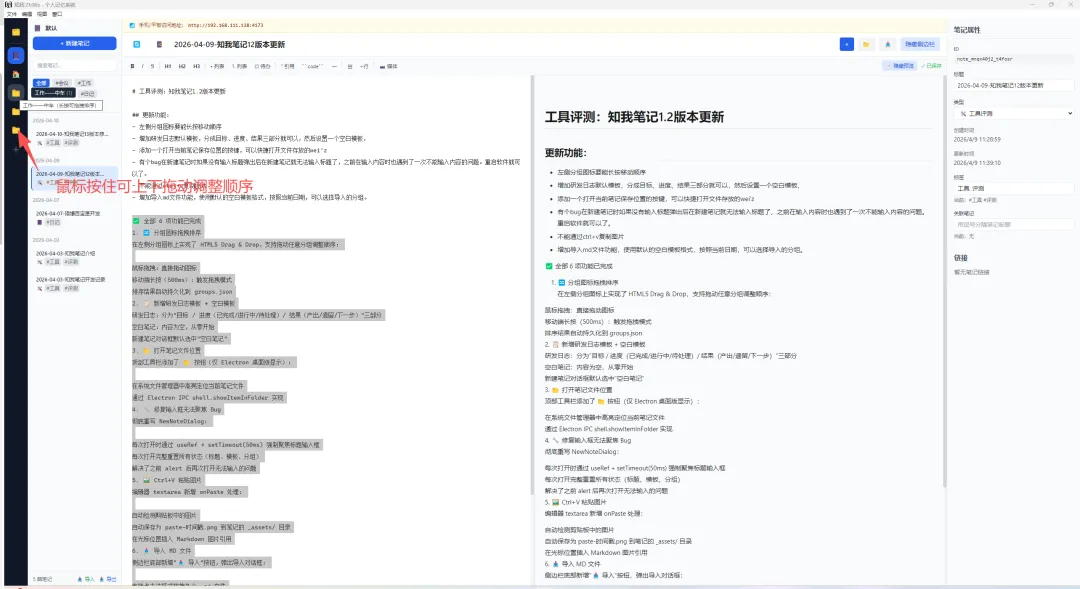Open the 编辑 menu

(x=27, y=14)
